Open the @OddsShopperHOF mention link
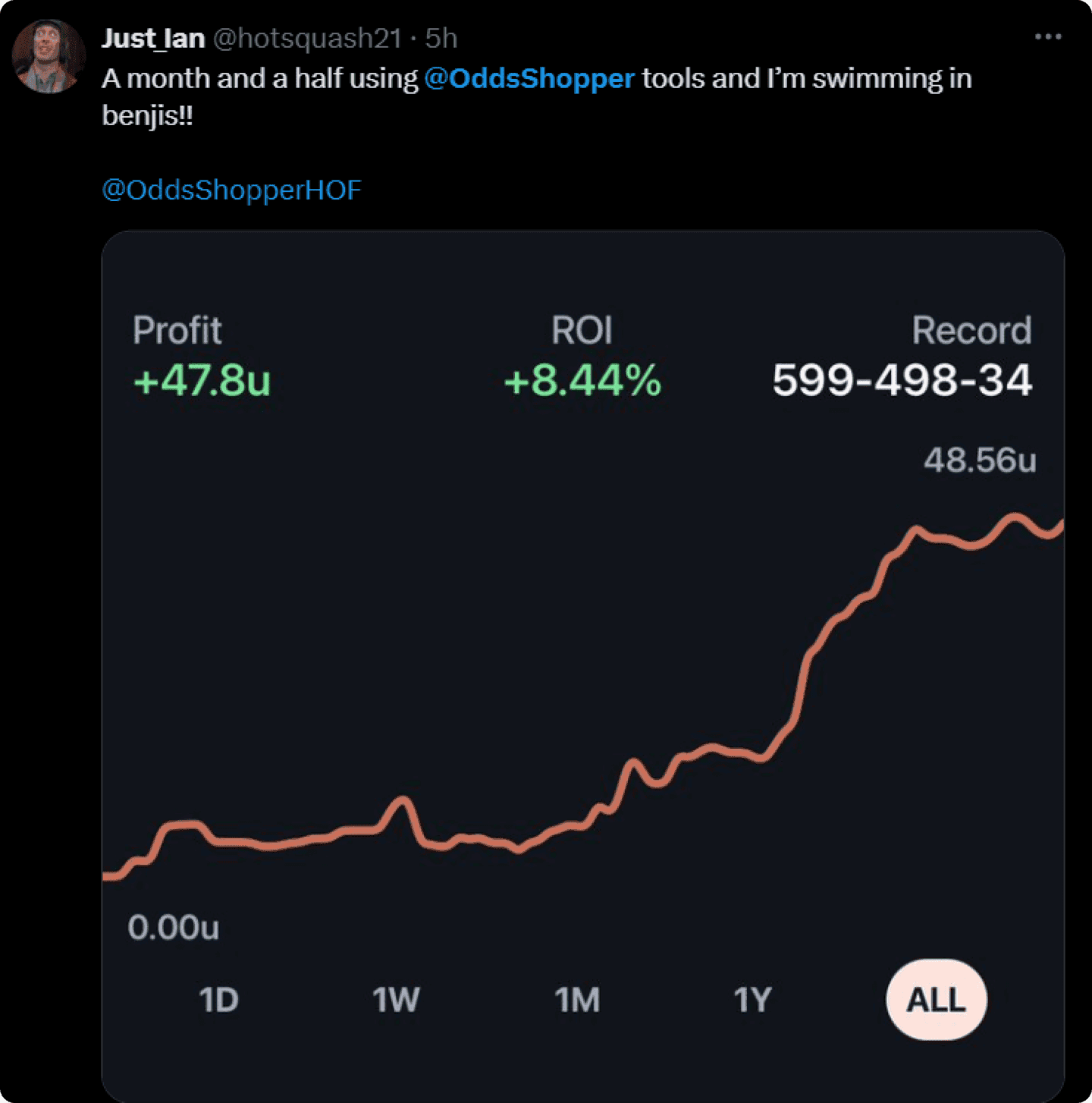Viewport: 1092px width, 1103px height. (x=231, y=190)
